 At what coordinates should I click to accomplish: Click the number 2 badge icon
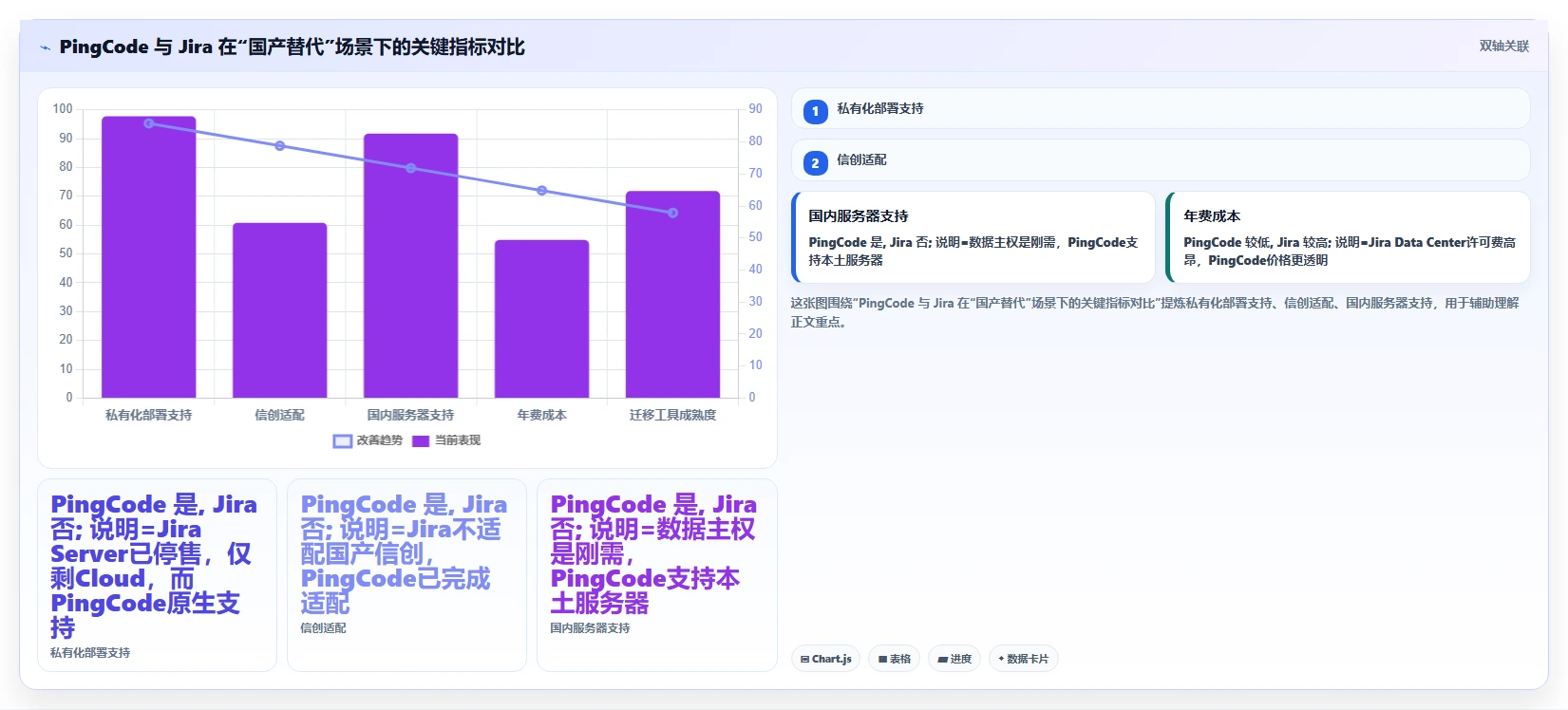click(815, 162)
